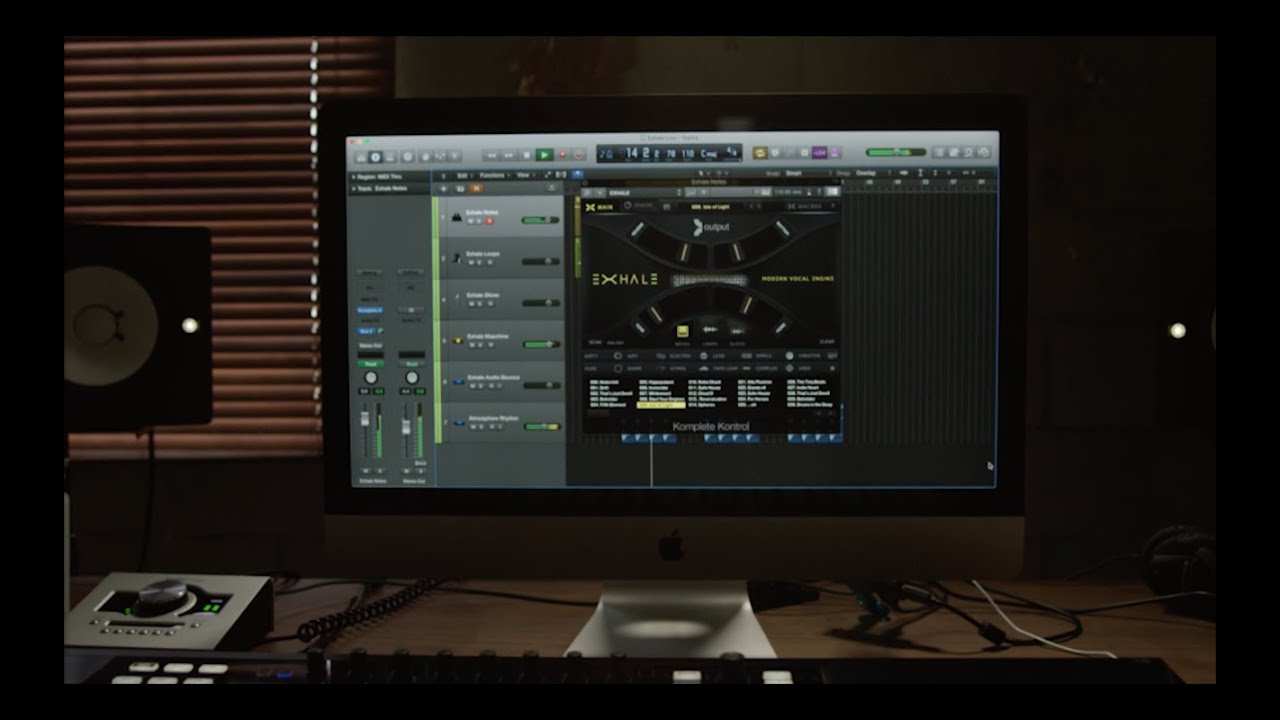This screenshot has height=720, width=1280.
Task: Toggle the COMPLEX tag filter in Exhale
Action: (767, 368)
